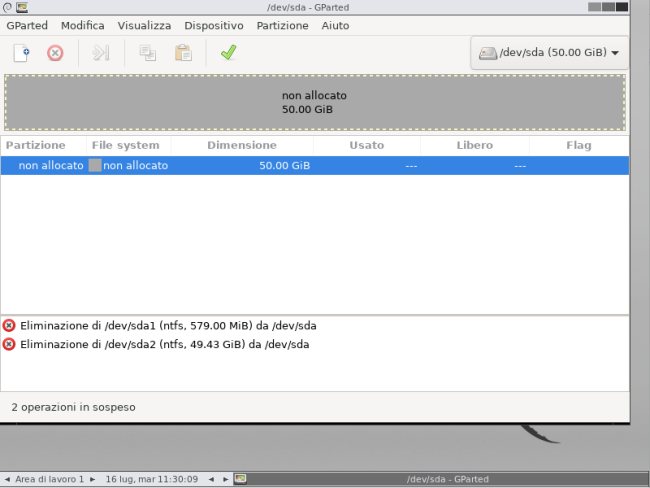Switch to next workspace after Area di lavoro 1

point(92,479)
